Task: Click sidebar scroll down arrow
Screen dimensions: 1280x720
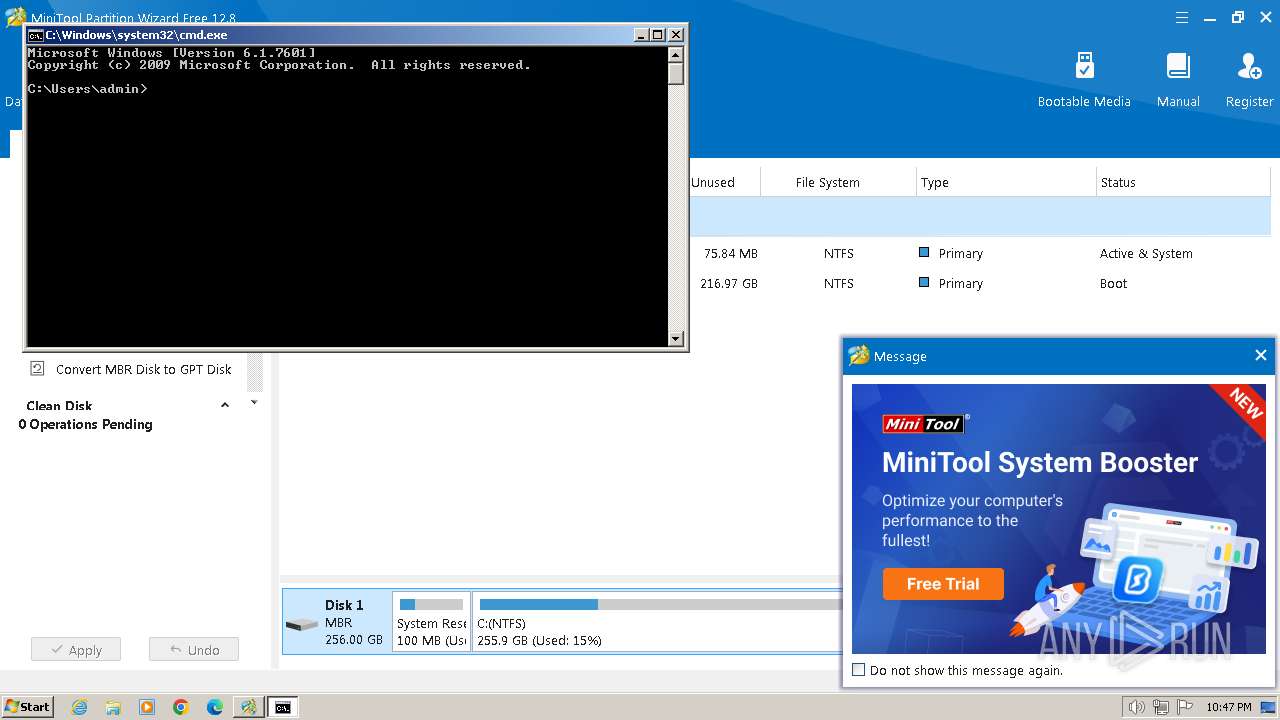Action: [254, 402]
